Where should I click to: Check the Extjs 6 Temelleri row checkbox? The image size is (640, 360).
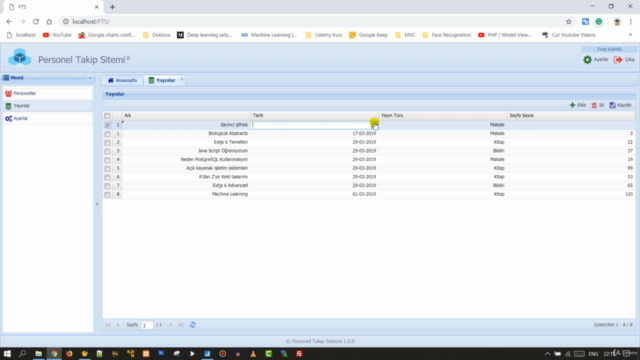[x=107, y=142]
